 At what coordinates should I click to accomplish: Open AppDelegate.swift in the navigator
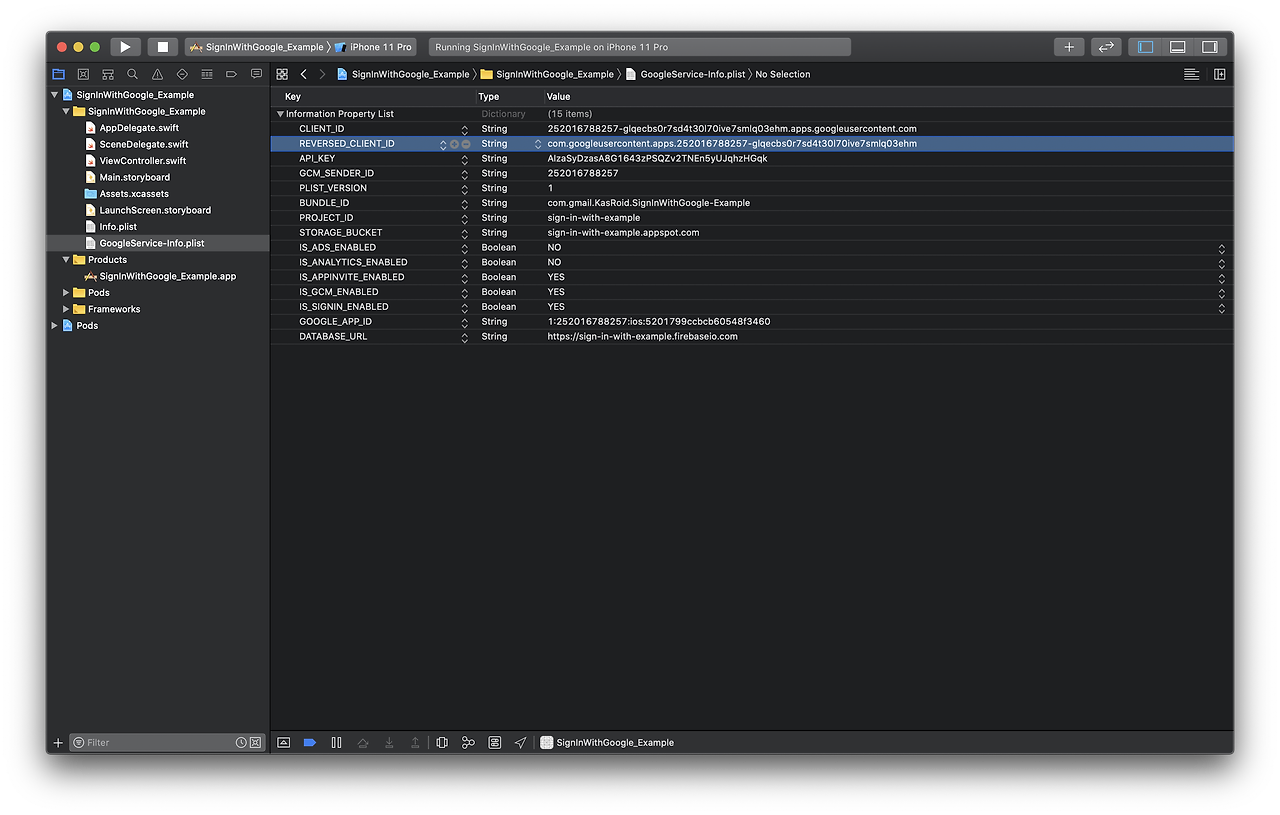[x=139, y=128]
